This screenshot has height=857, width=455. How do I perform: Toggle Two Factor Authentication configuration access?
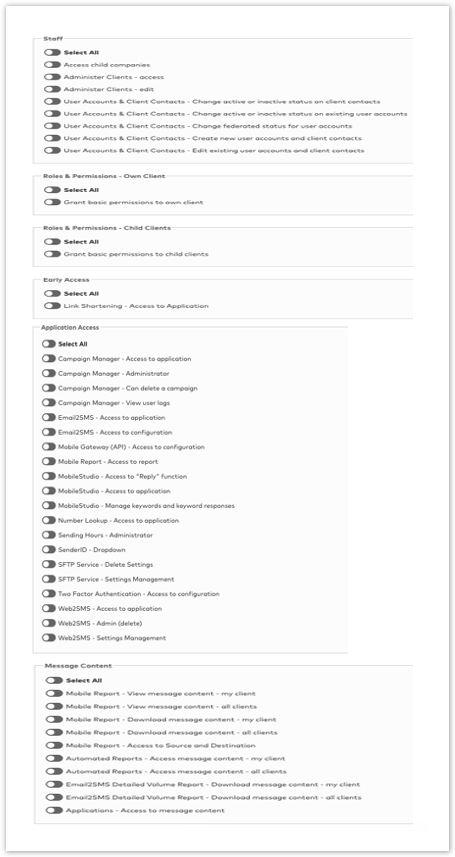[x=49, y=594]
